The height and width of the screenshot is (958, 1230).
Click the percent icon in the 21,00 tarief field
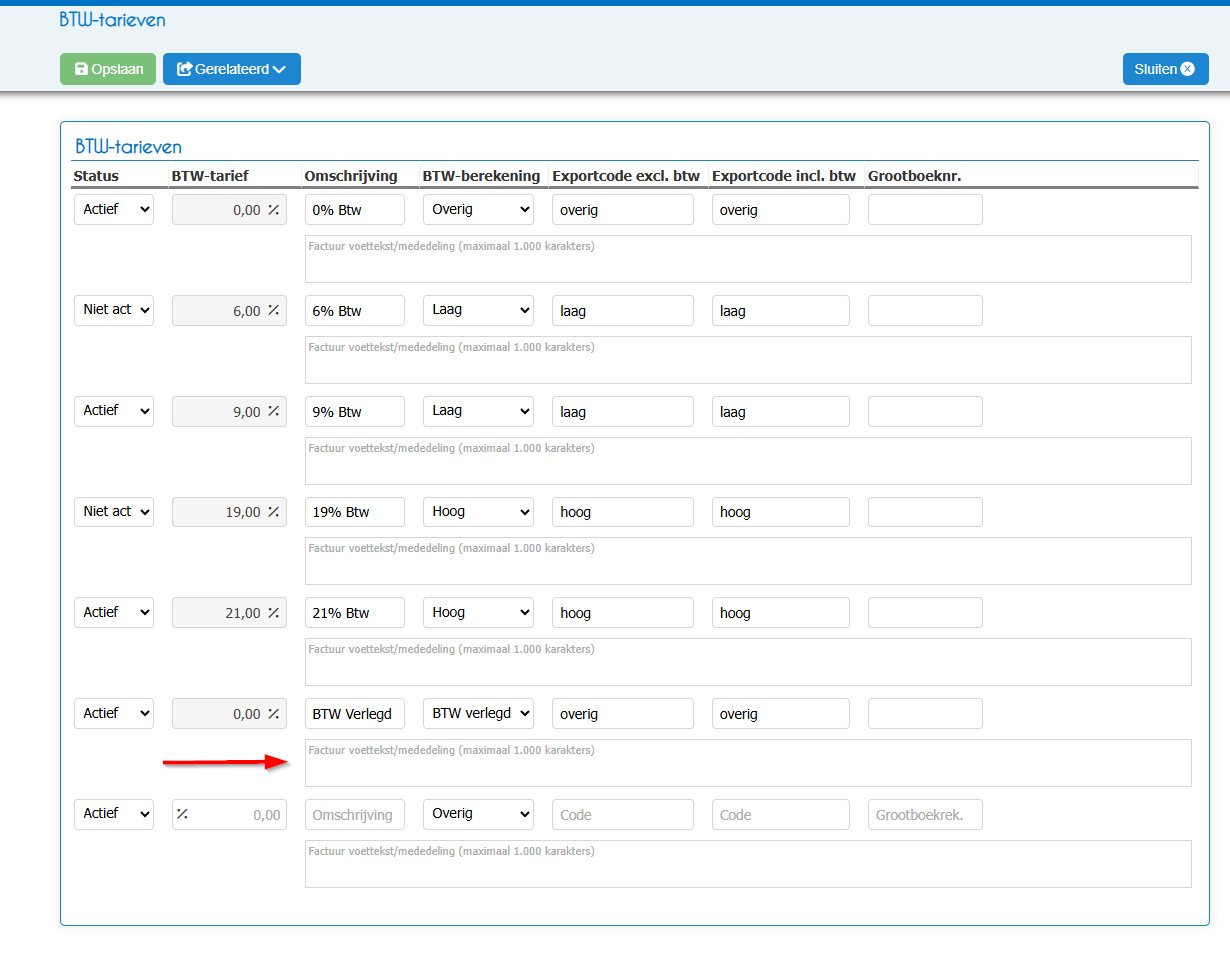(272, 613)
